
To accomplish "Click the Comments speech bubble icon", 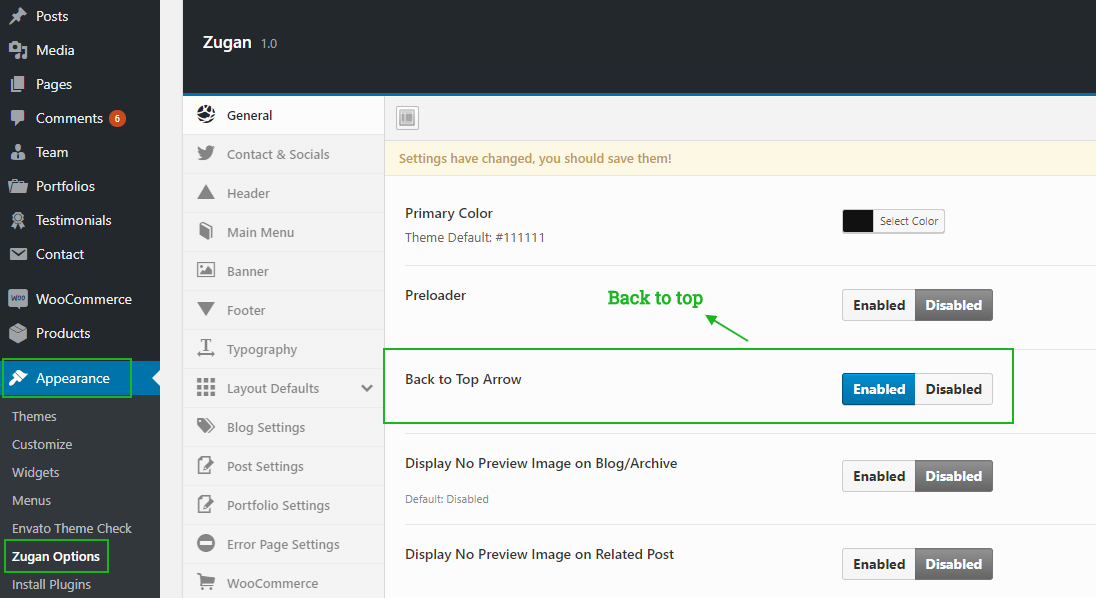I will coord(18,118).
